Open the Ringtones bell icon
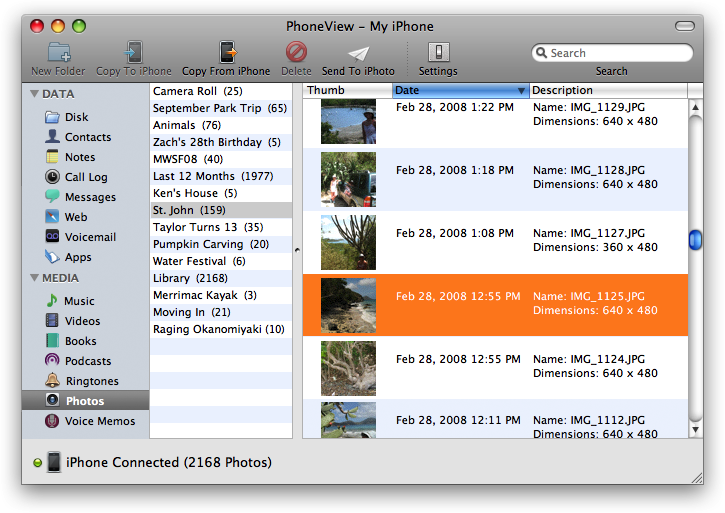 (x=52, y=380)
